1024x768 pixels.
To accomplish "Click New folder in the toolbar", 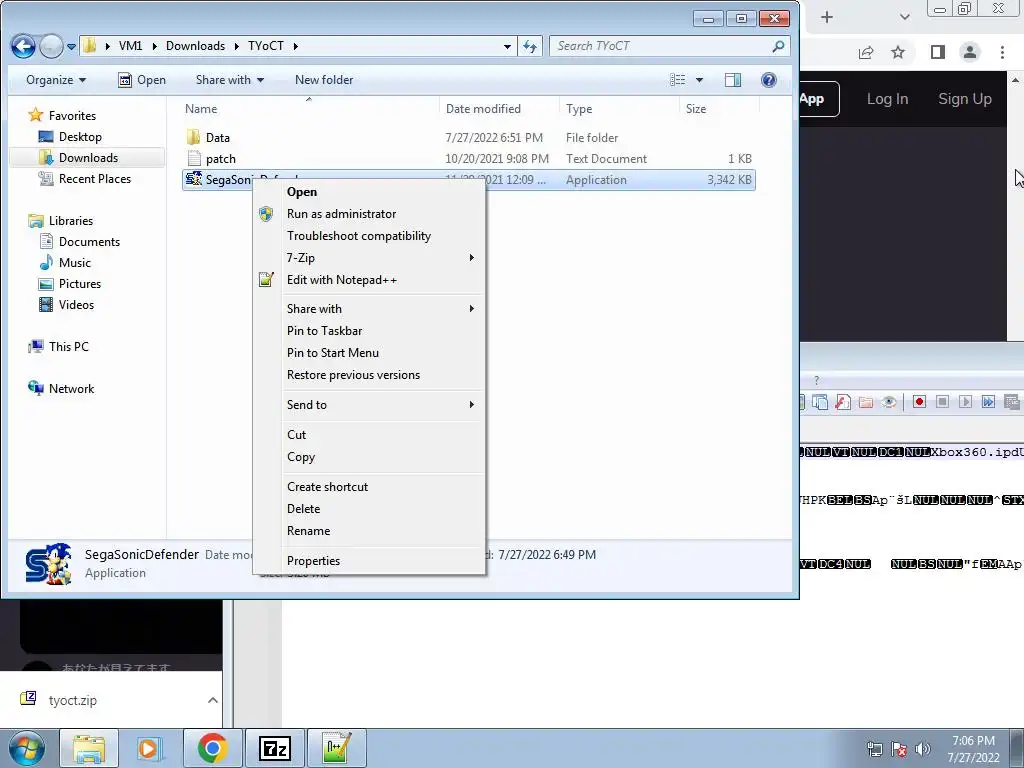I will coord(324,80).
